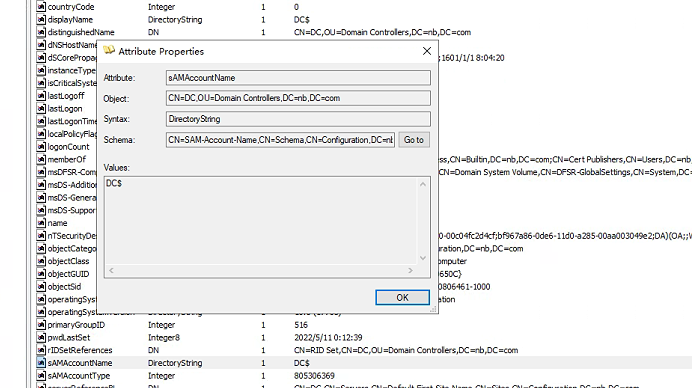Click the Values horizontal scroll left arrow

coord(111,270)
